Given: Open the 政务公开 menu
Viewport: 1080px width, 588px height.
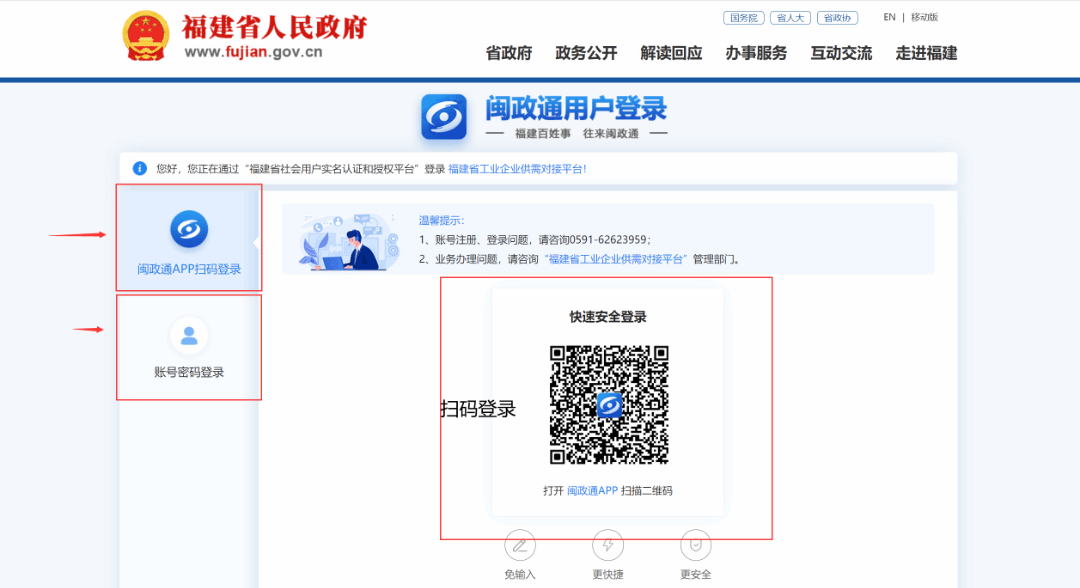Looking at the screenshot, I should [x=586, y=53].
